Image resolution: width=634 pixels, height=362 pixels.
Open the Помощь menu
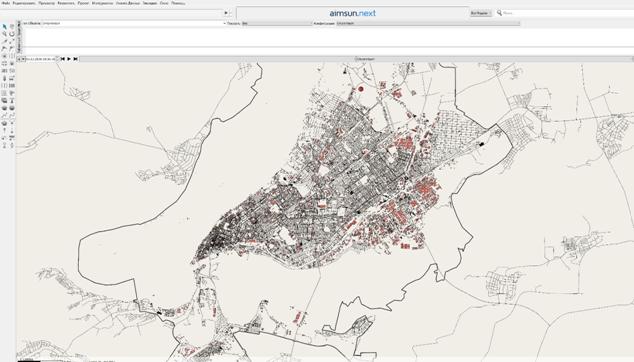pyautogui.click(x=178, y=3)
